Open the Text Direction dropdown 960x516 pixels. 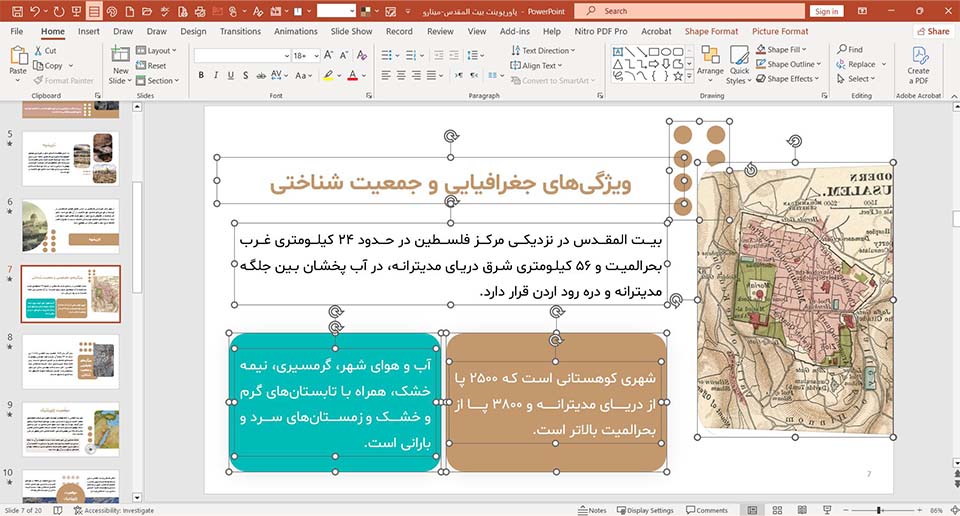tap(543, 51)
